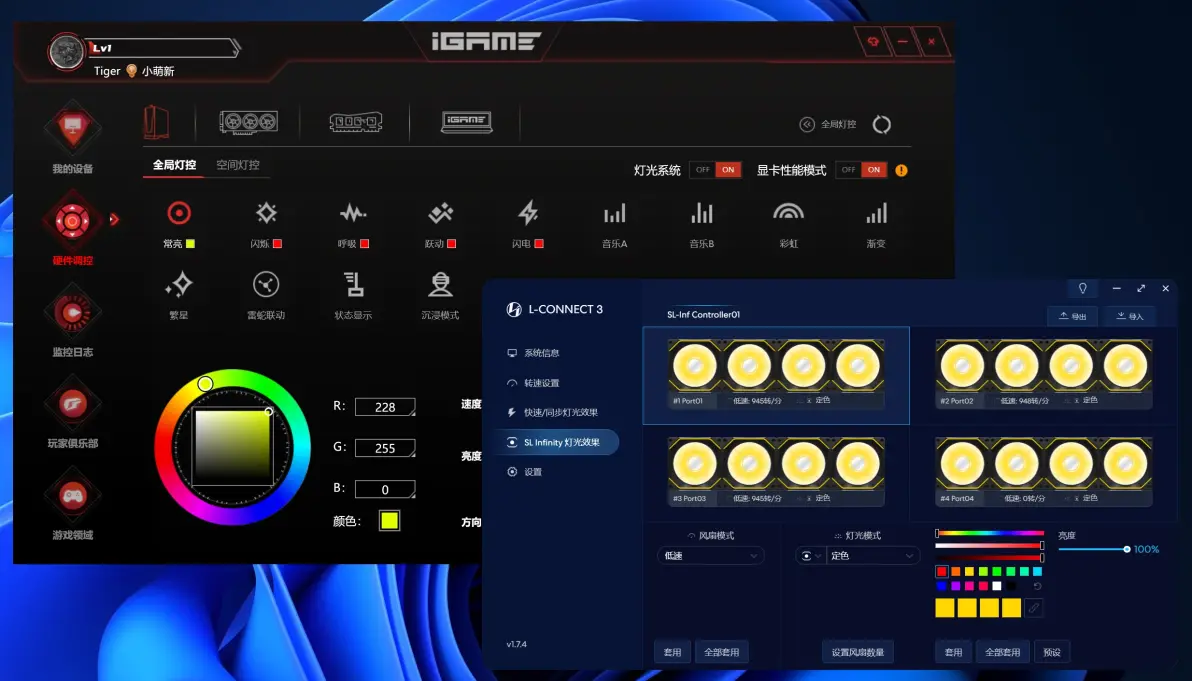
Task: Choose the 状态显示 status display effect
Action: tap(353, 296)
